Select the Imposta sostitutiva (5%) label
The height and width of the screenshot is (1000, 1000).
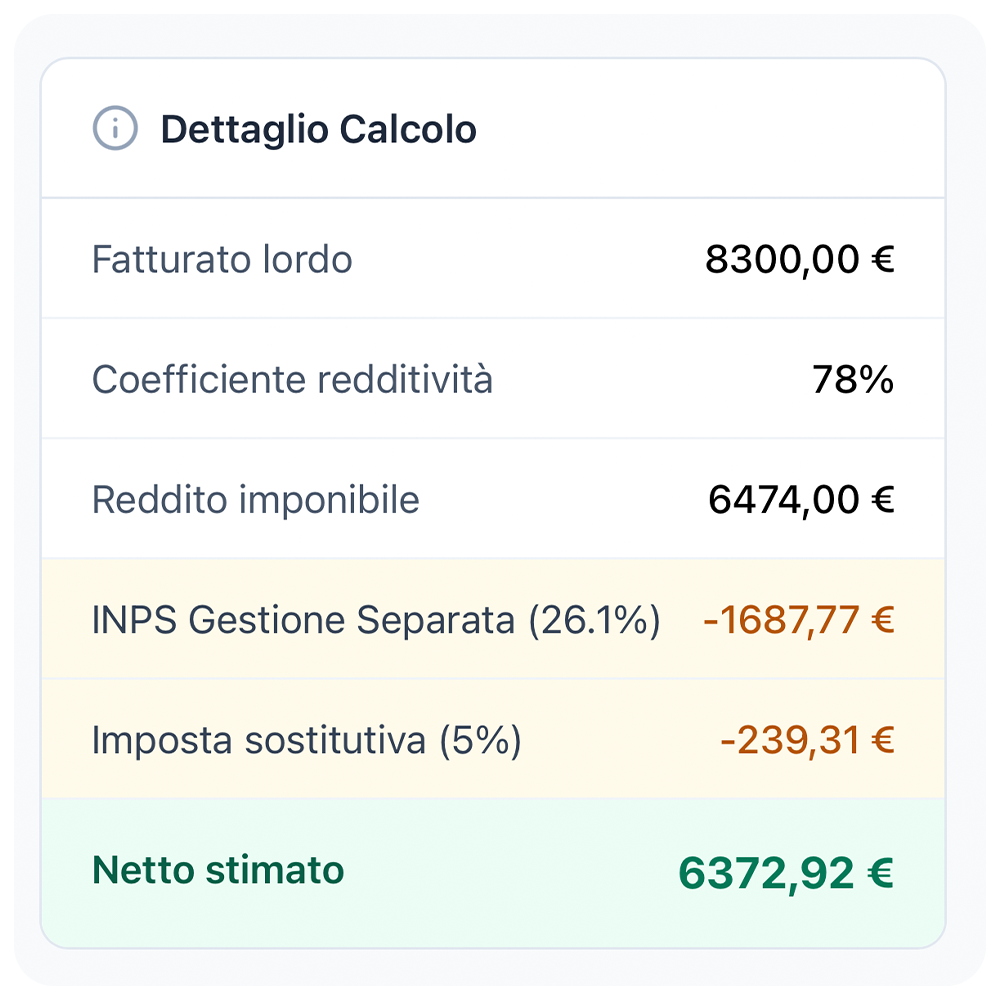coord(306,741)
